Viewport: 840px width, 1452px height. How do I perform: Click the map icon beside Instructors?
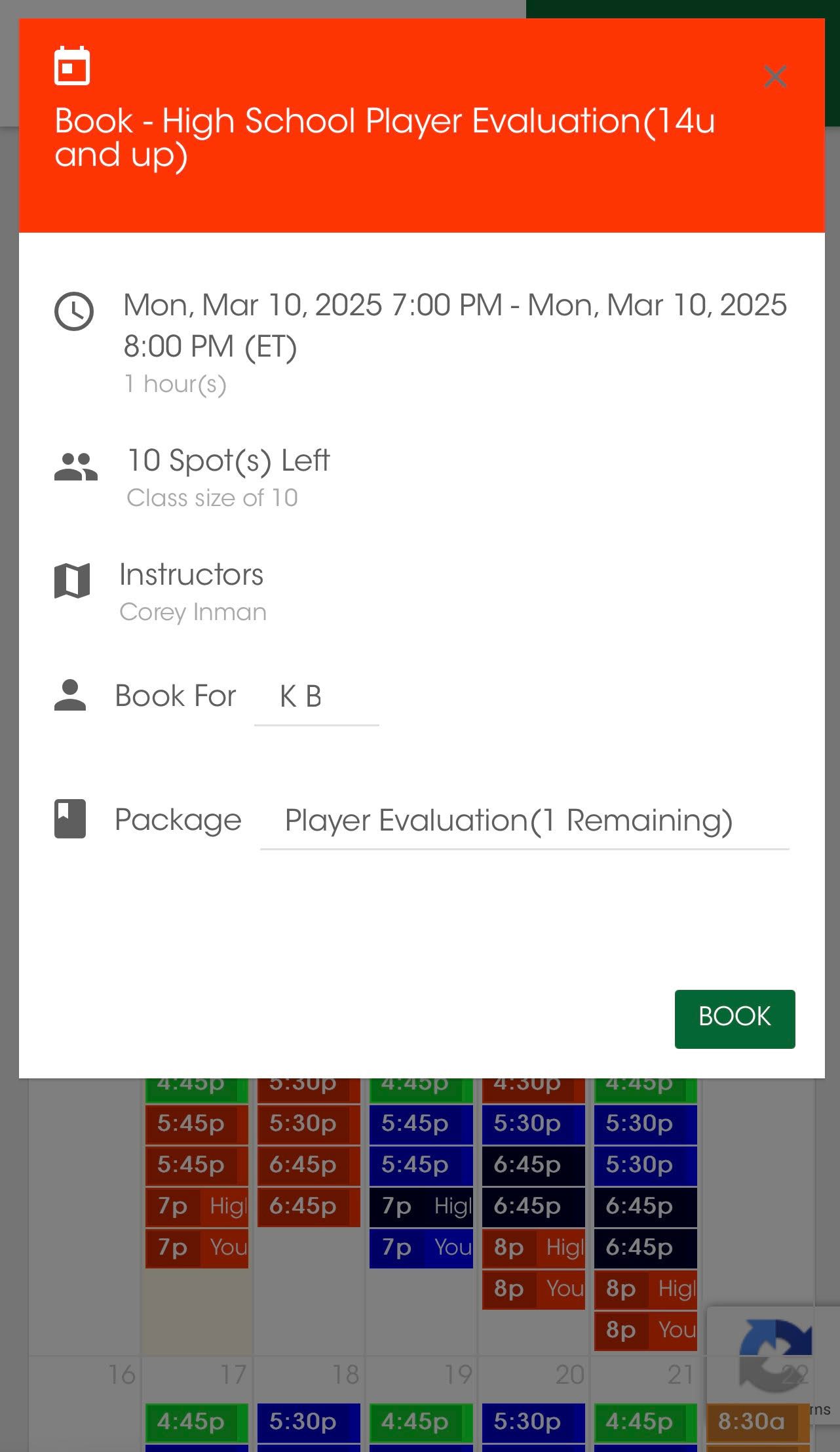(x=72, y=581)
